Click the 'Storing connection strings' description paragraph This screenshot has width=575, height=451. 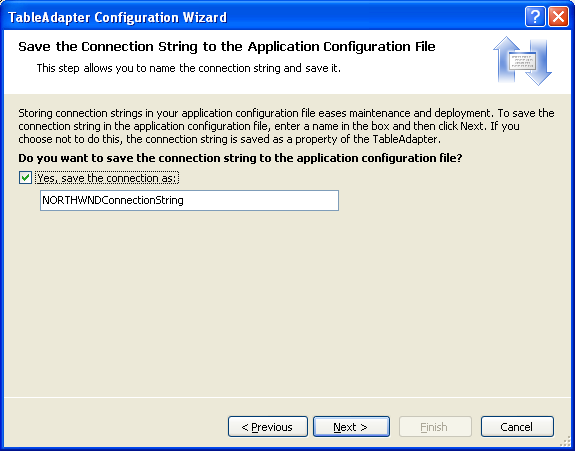click(x=286, y=126)
